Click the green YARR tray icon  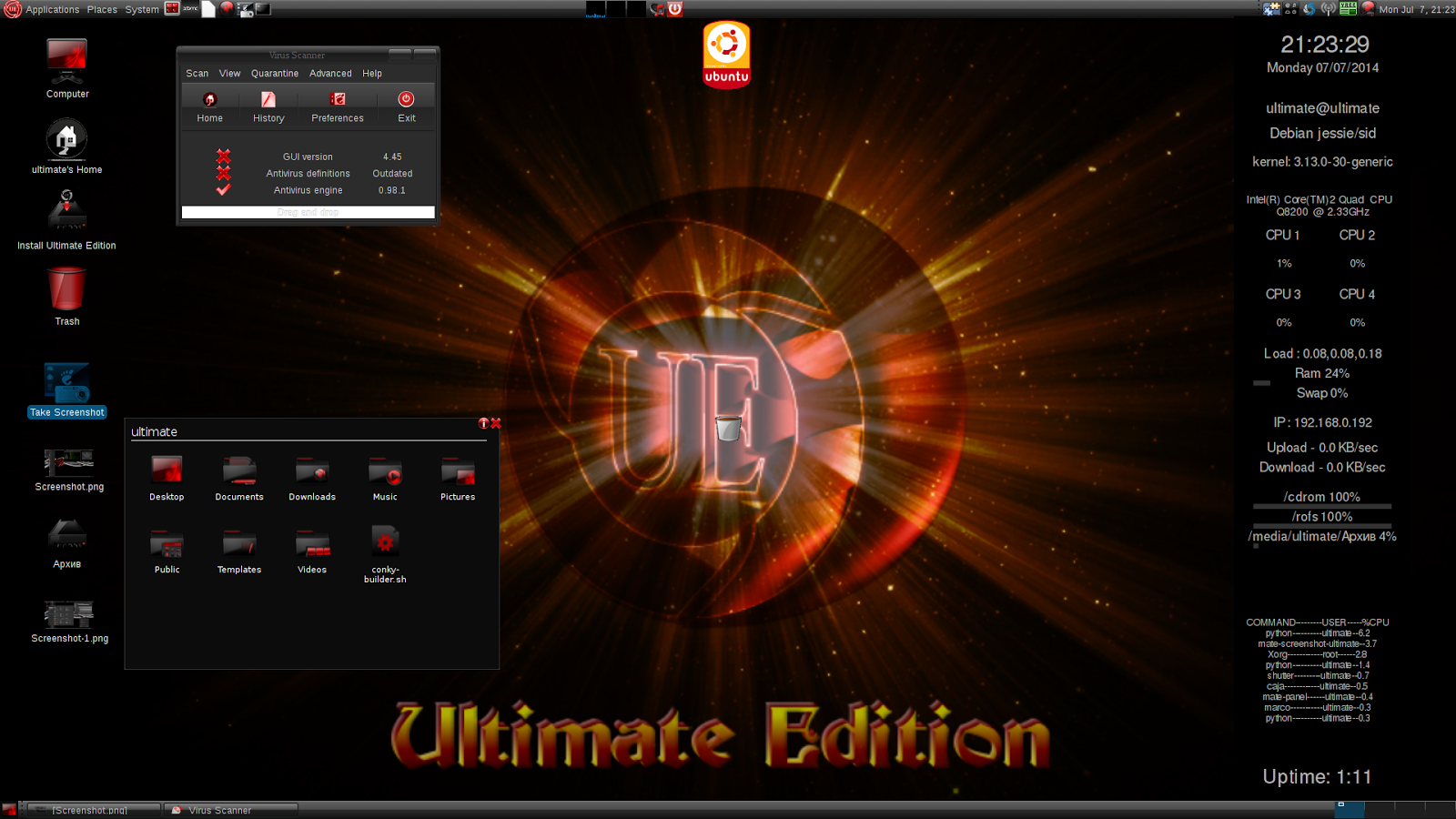coord(1349,8)
